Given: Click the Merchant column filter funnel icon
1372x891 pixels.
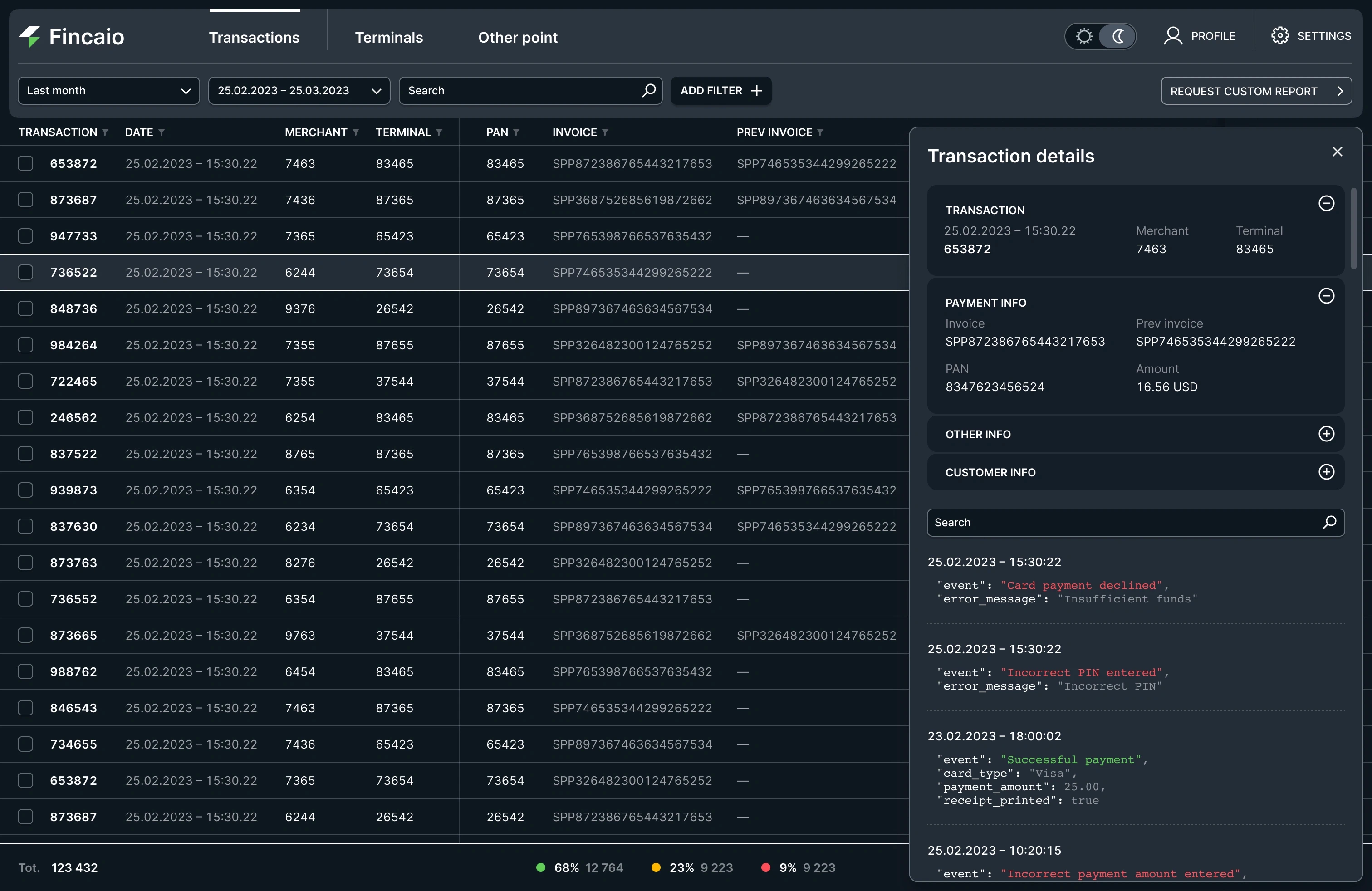Looking at the screenshot, I should [x=356, y=132].
